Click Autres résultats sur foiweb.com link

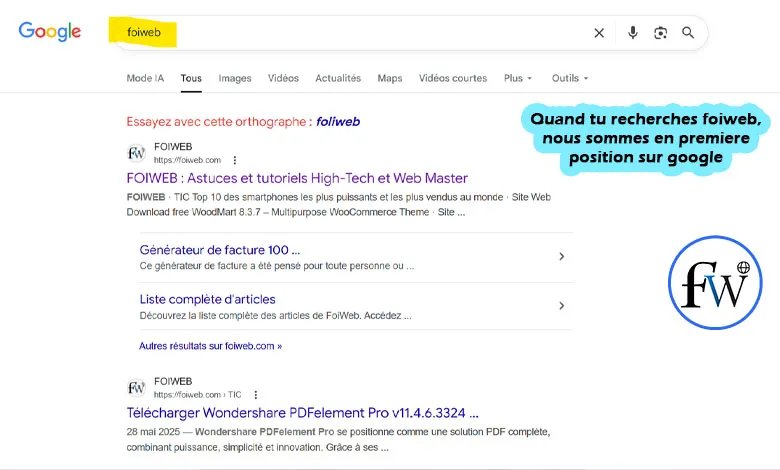click(210, 346)
